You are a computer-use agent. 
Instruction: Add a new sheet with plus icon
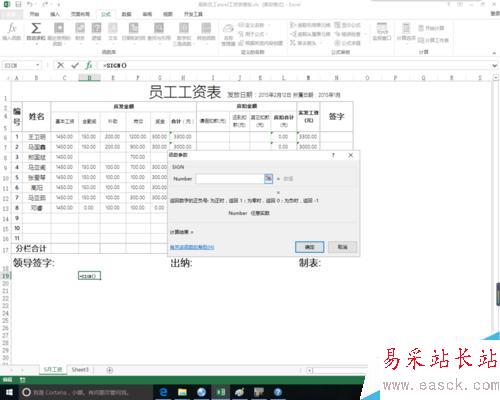109,370
